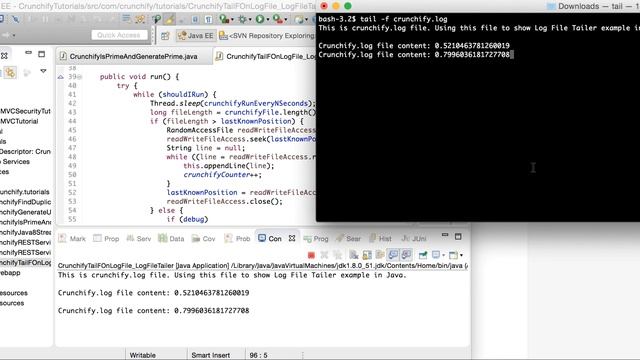This screenshot has height=360, width=640.
Task: Click the Open Perspective icon
Action: [165, 36]
